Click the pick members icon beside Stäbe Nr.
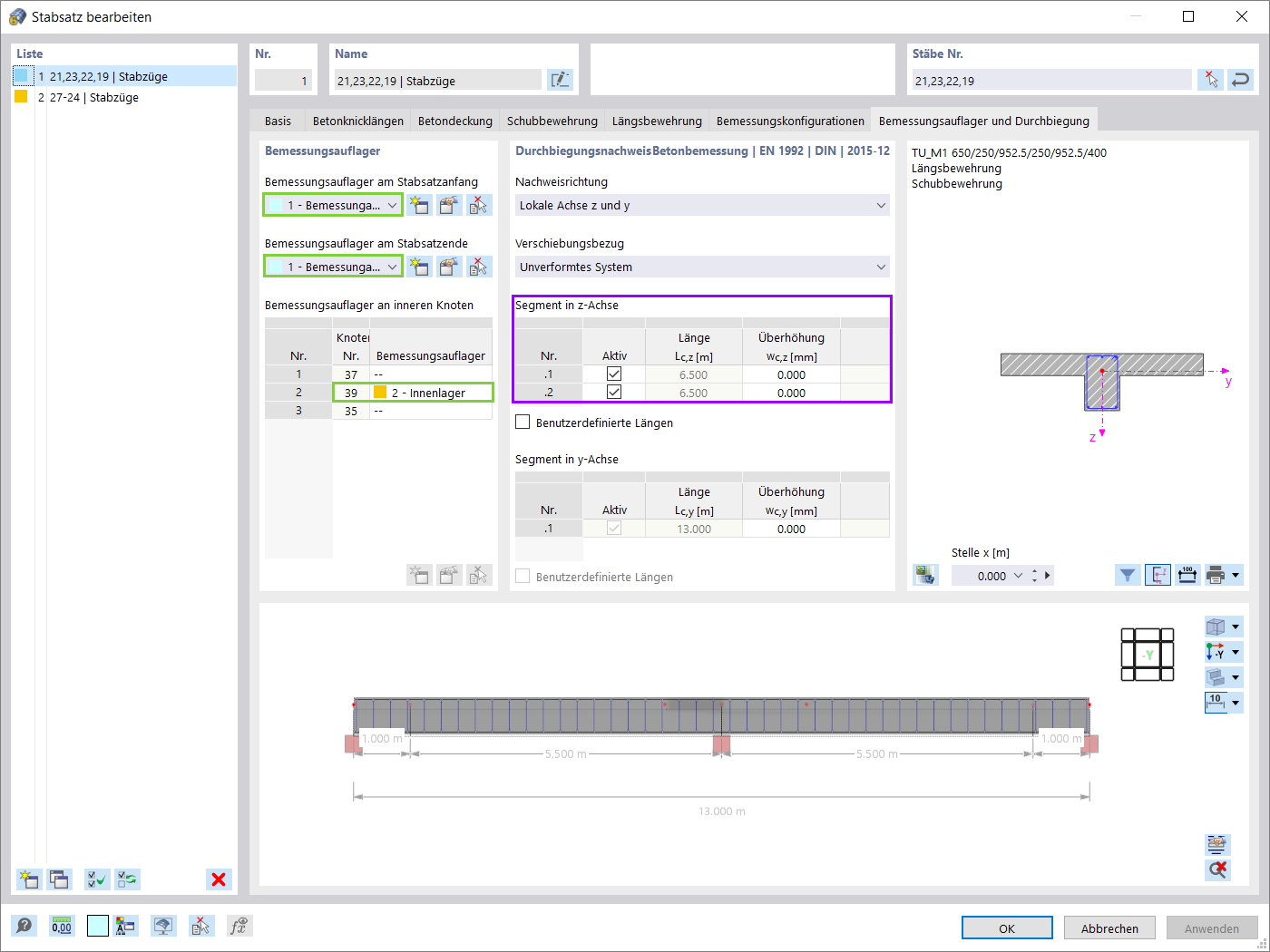The image size is (1270, 952). (x=1210, y=80)
